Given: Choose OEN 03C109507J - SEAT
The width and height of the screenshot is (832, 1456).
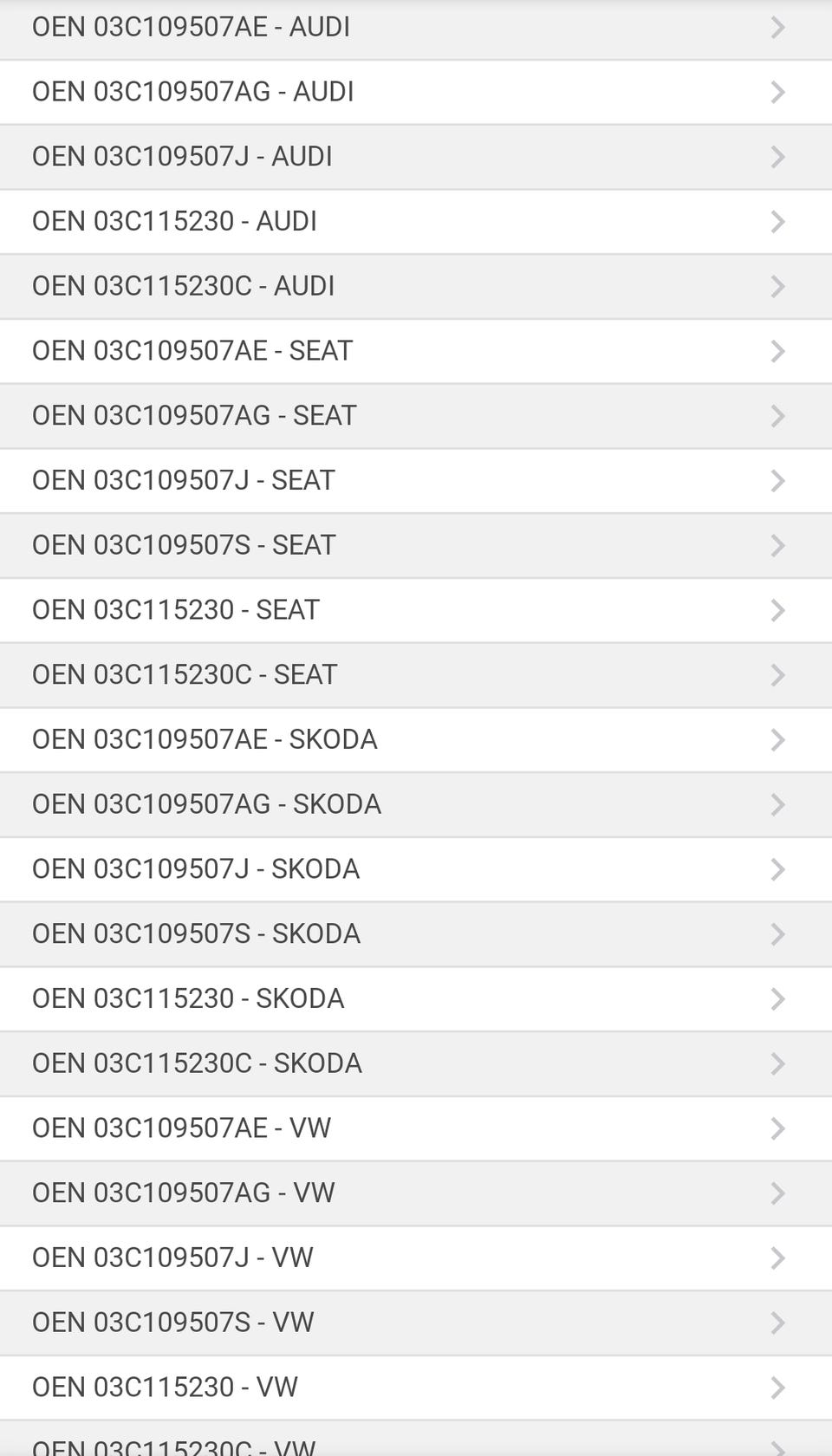Looking at the screenshot, I should click(183, 480).
